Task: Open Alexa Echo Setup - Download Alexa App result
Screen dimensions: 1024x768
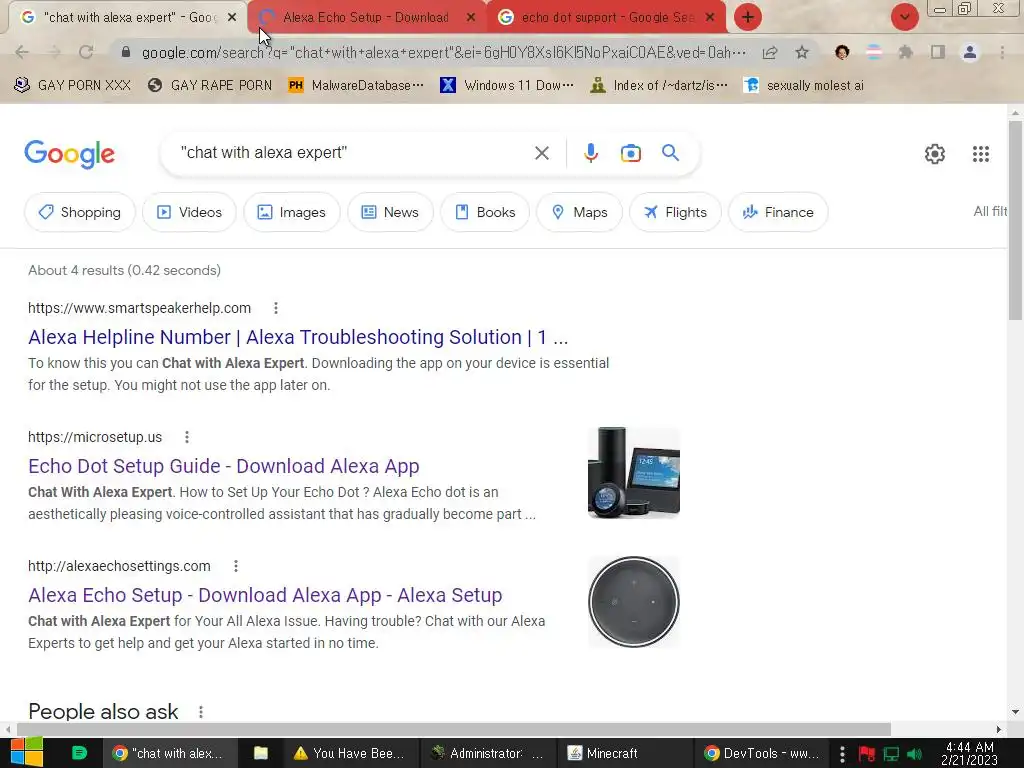Action: 265,596
